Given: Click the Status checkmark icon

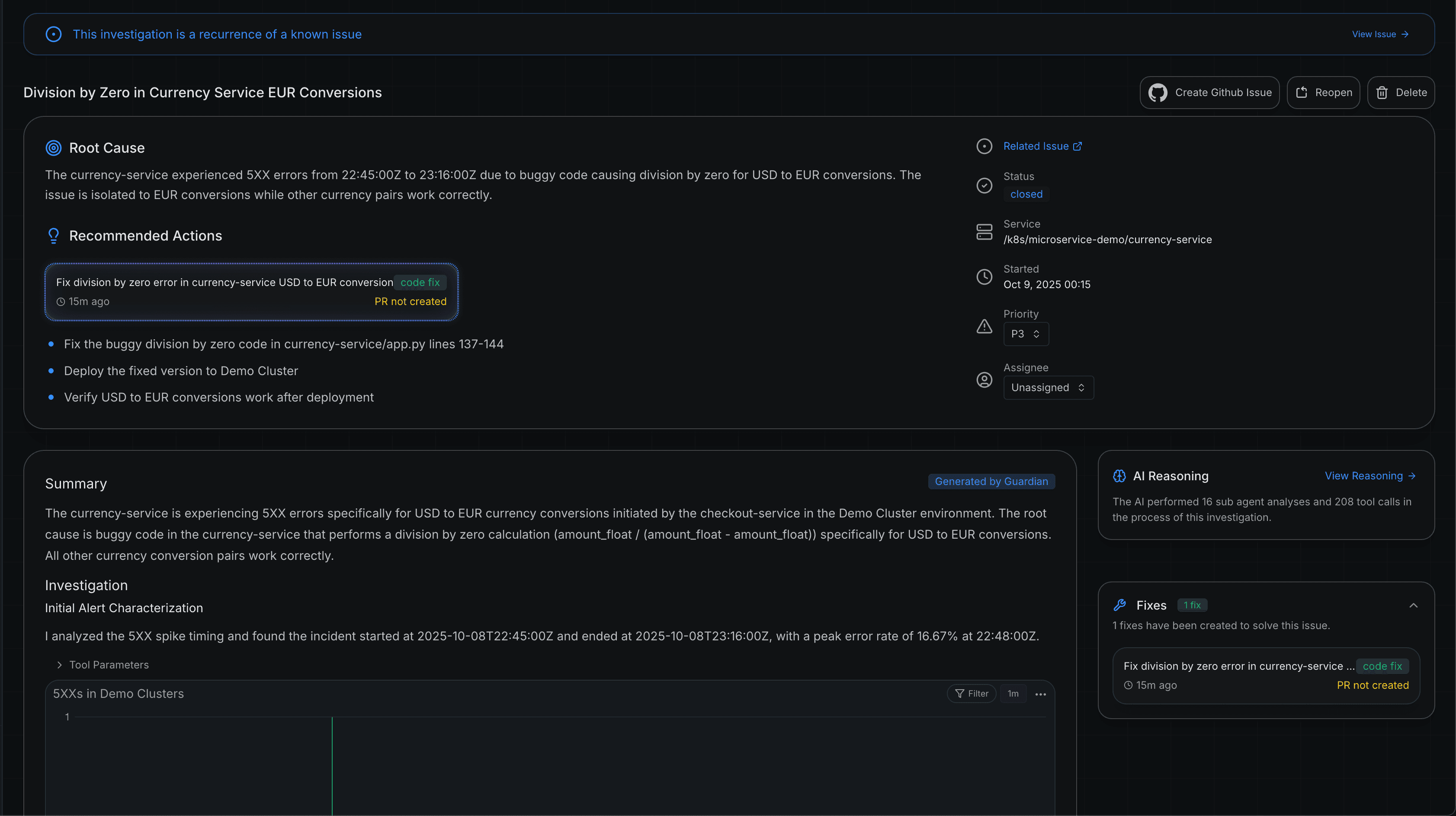Looking at the screenshot, I should point(984,186).
